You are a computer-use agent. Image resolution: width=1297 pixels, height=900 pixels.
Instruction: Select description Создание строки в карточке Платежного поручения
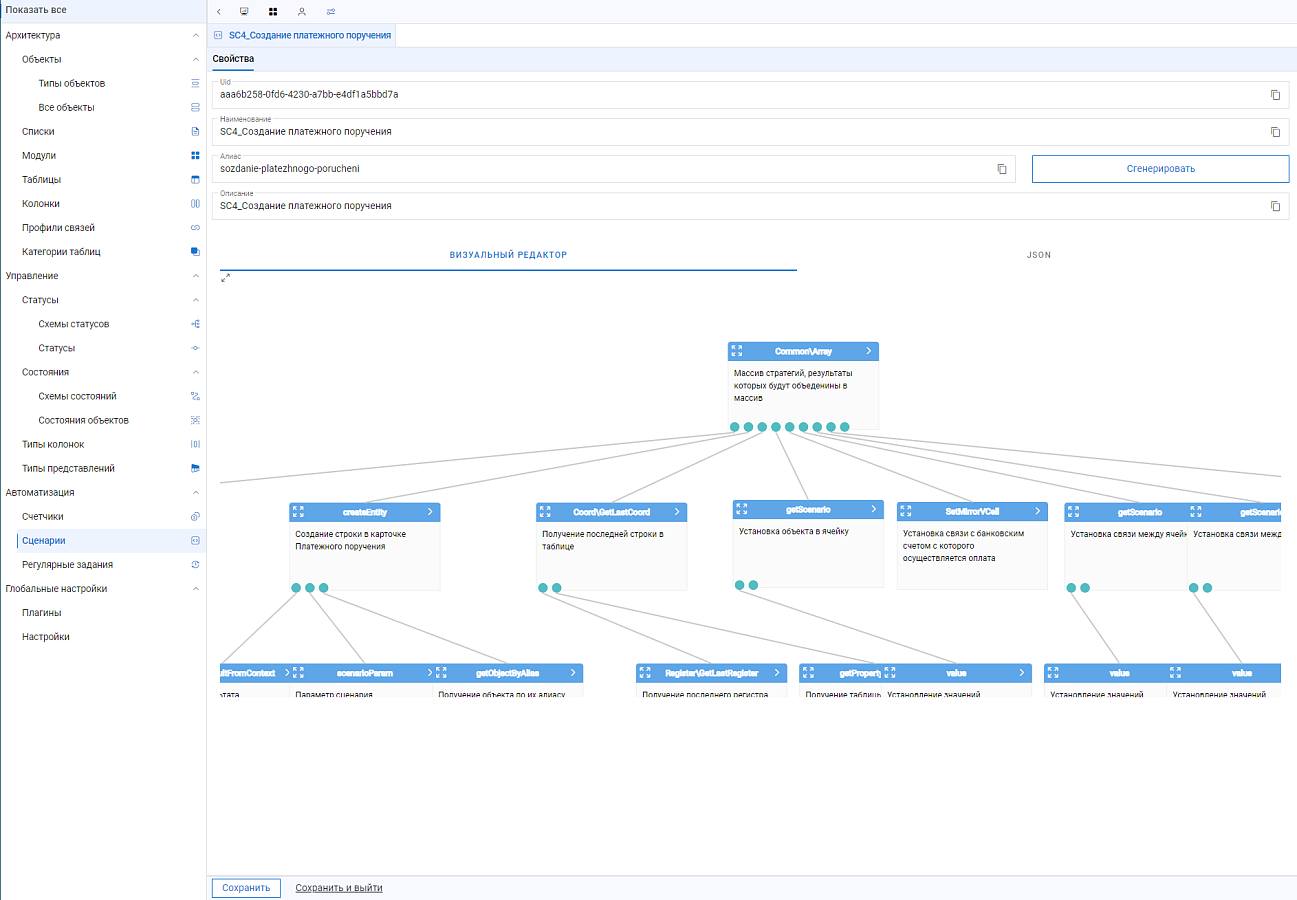351,540
